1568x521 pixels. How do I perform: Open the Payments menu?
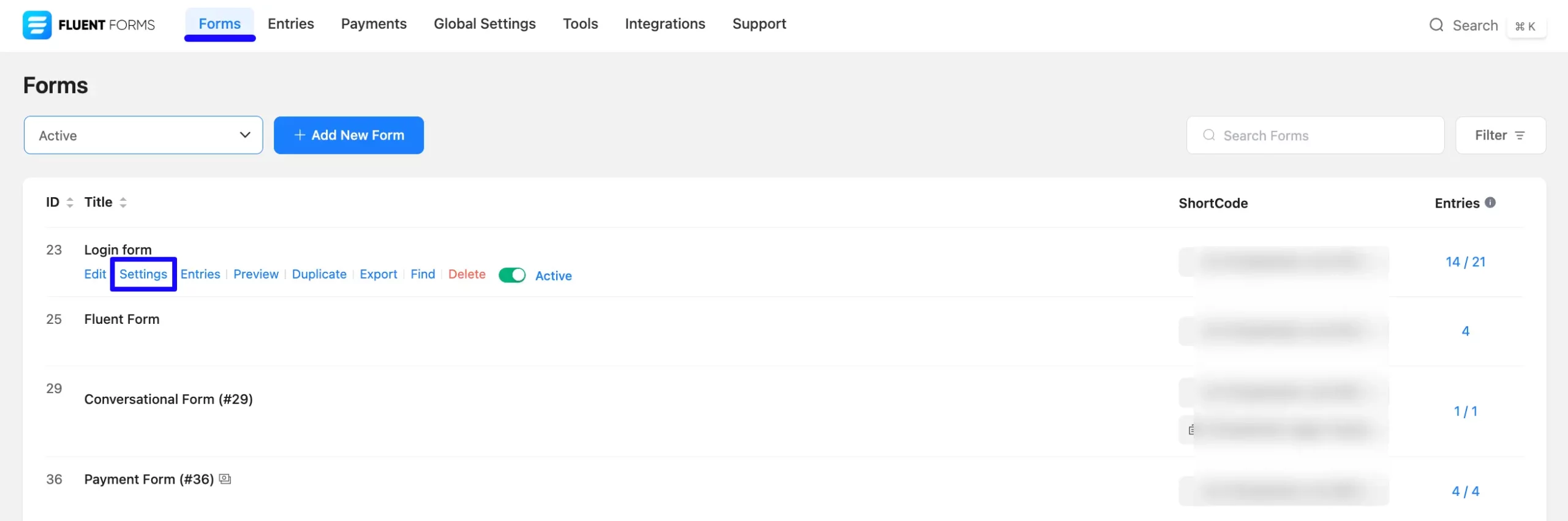click(374, 24)
